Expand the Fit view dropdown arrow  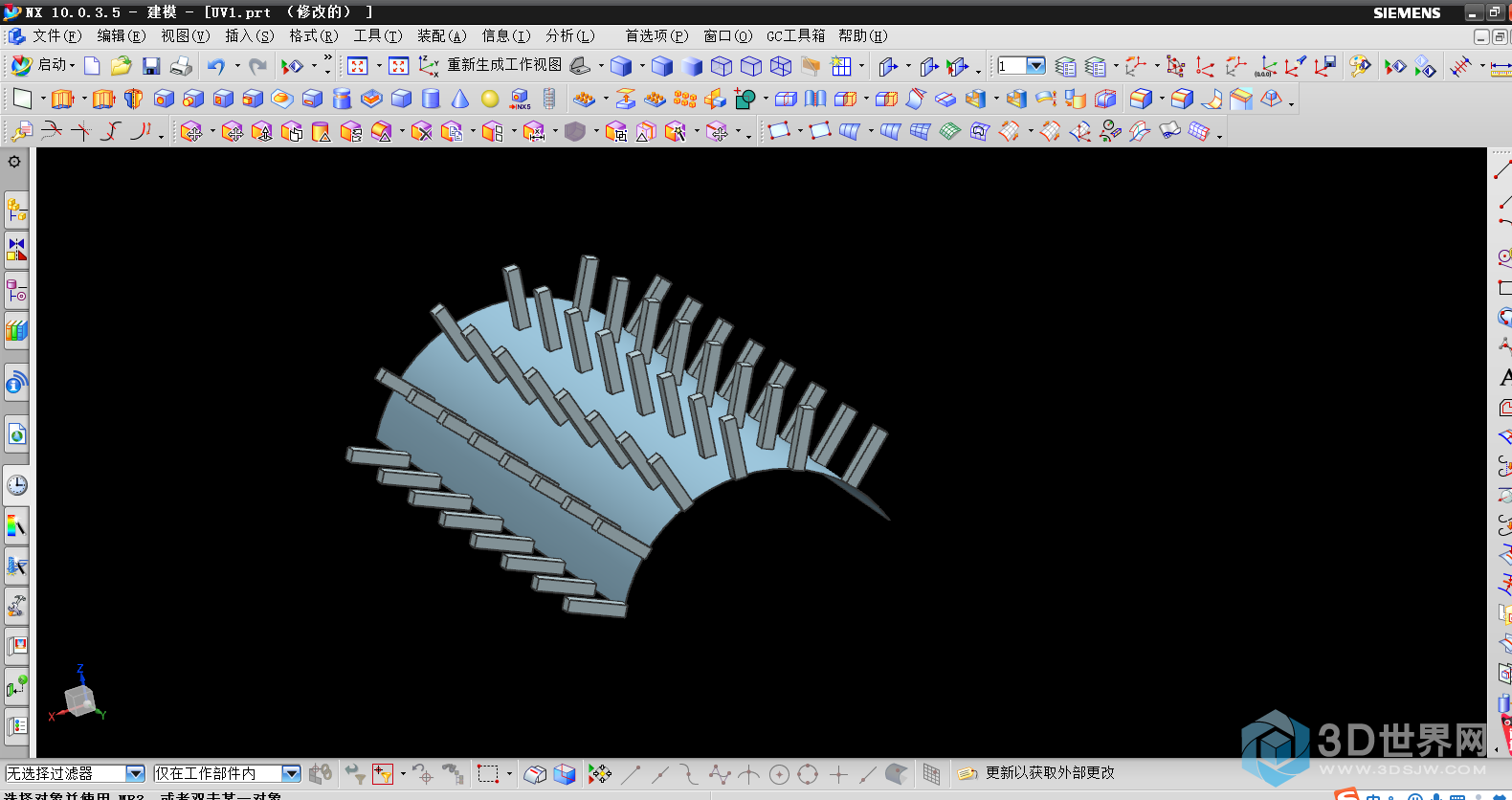click(379, 66)
